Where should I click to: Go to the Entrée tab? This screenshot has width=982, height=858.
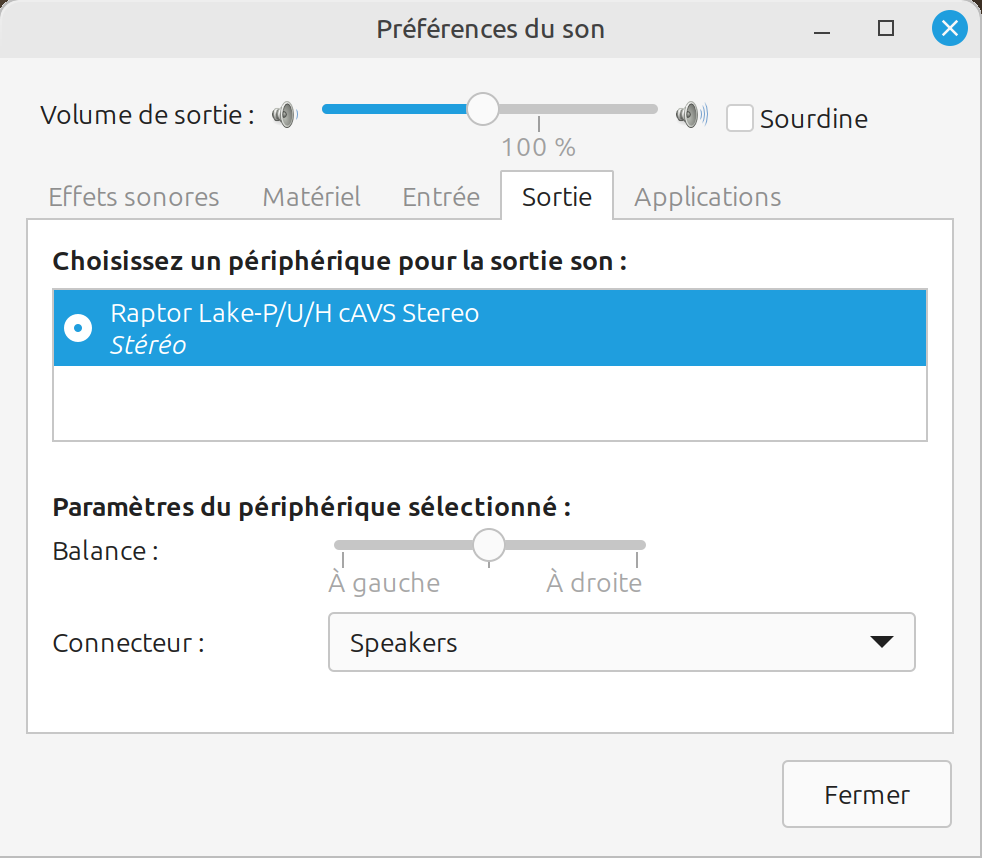tap(441, 197)
